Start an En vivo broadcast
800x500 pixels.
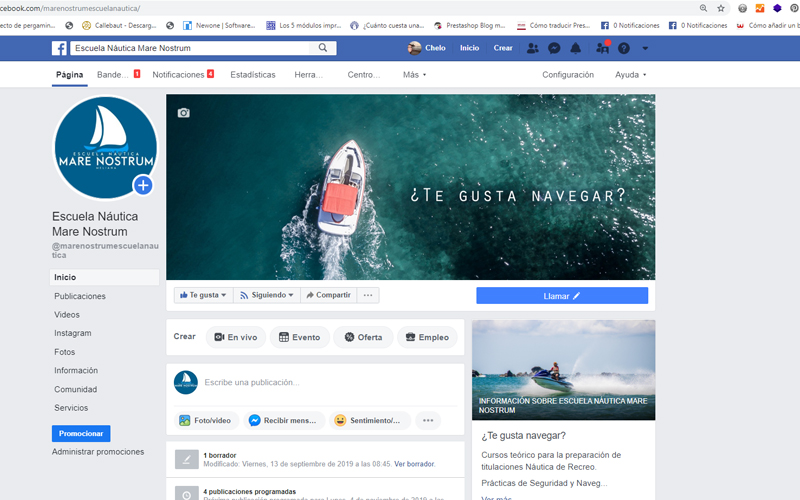click(236, 337)
